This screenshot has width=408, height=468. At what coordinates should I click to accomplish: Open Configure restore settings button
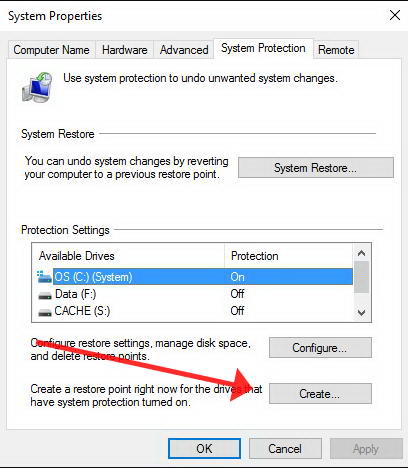(x=320, y=348)
